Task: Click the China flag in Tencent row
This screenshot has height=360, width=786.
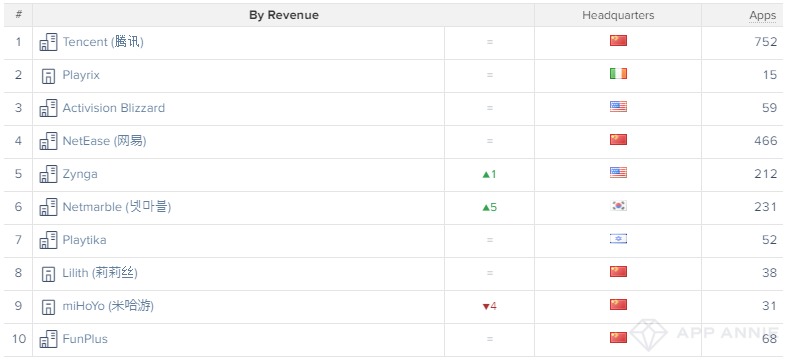Action: [618, 41]
